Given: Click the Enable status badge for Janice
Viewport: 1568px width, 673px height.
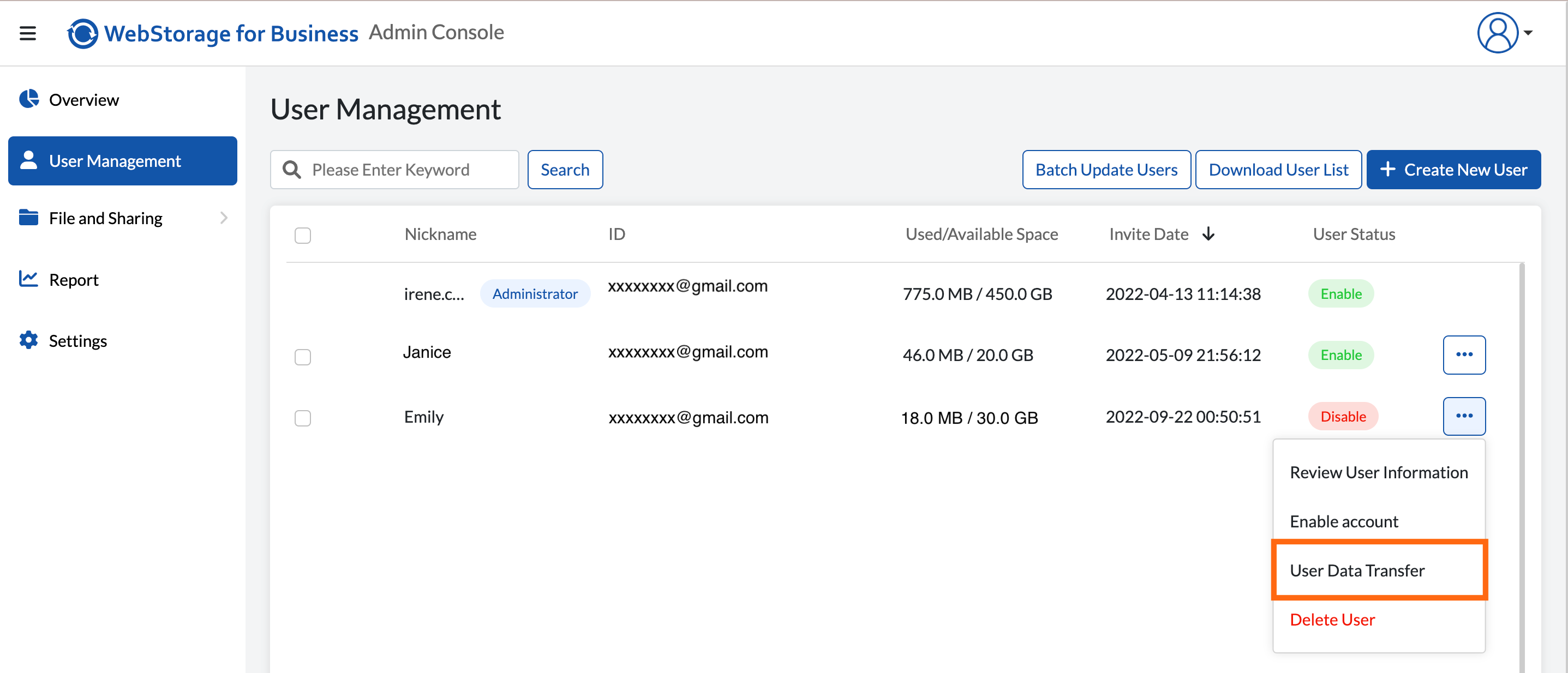Looking at the screenshot, I should pyautogui.click(x=1340, y=354).
